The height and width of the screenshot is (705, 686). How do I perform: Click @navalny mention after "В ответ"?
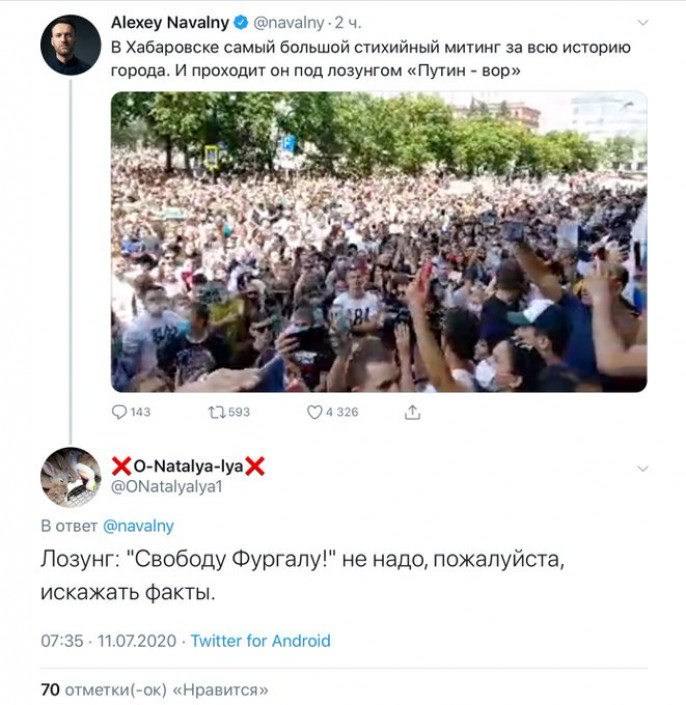[139, 526]
